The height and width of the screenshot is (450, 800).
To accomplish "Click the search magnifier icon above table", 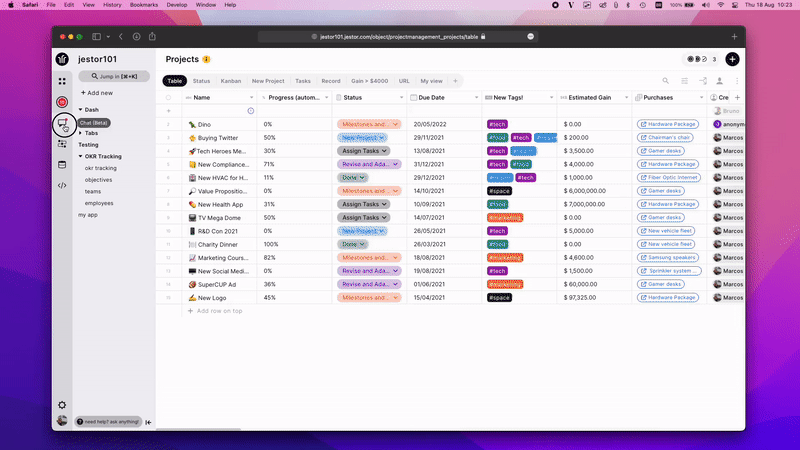I will 665,81.
